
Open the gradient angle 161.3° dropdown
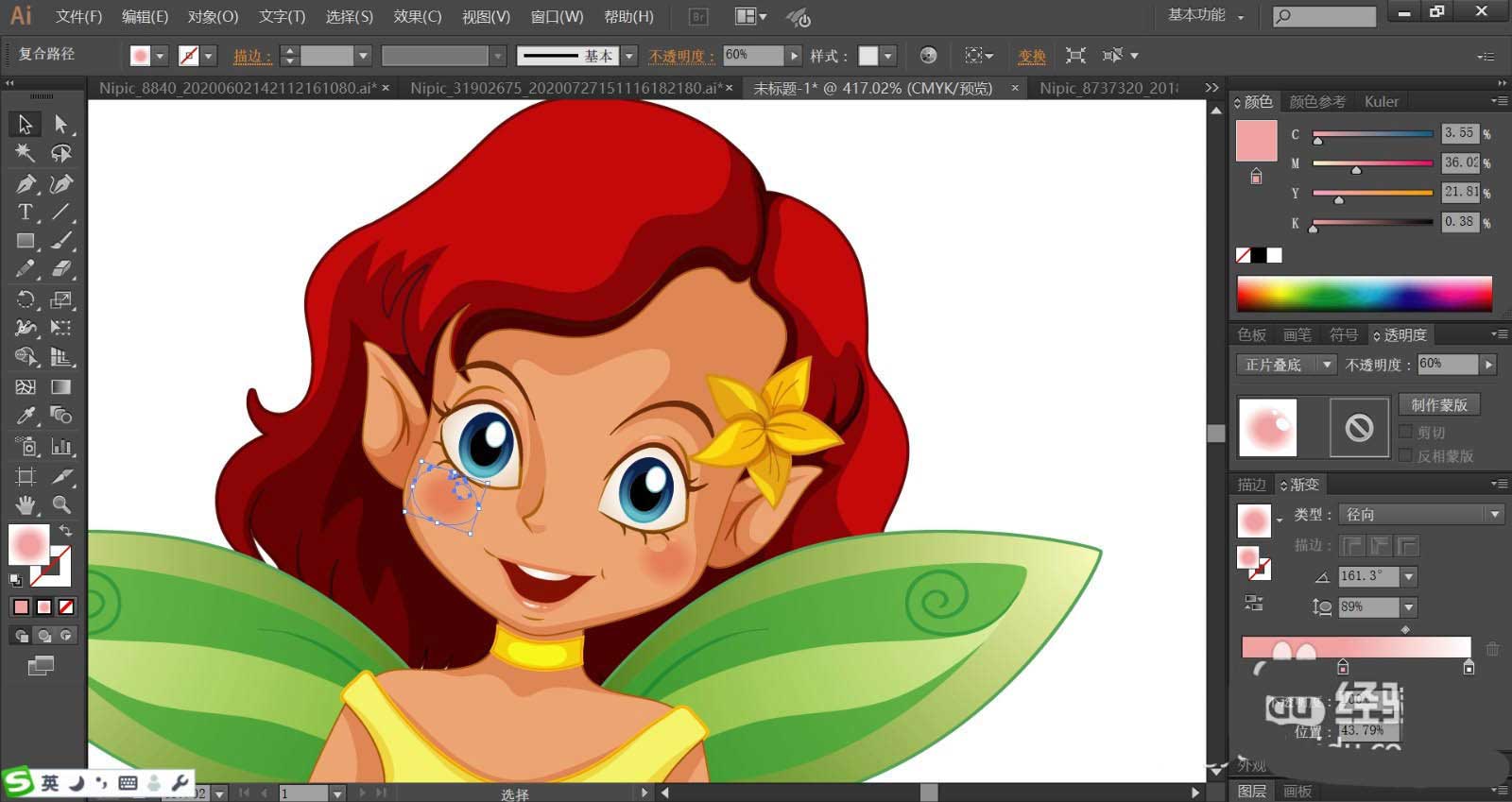click(1409, 576)
